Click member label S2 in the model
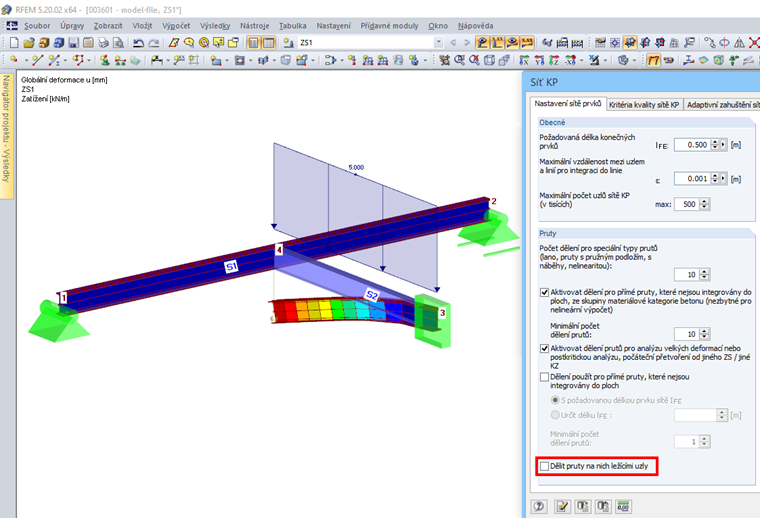Image resolution: width=760 pixels, height=521 pixels. point(372,295)
